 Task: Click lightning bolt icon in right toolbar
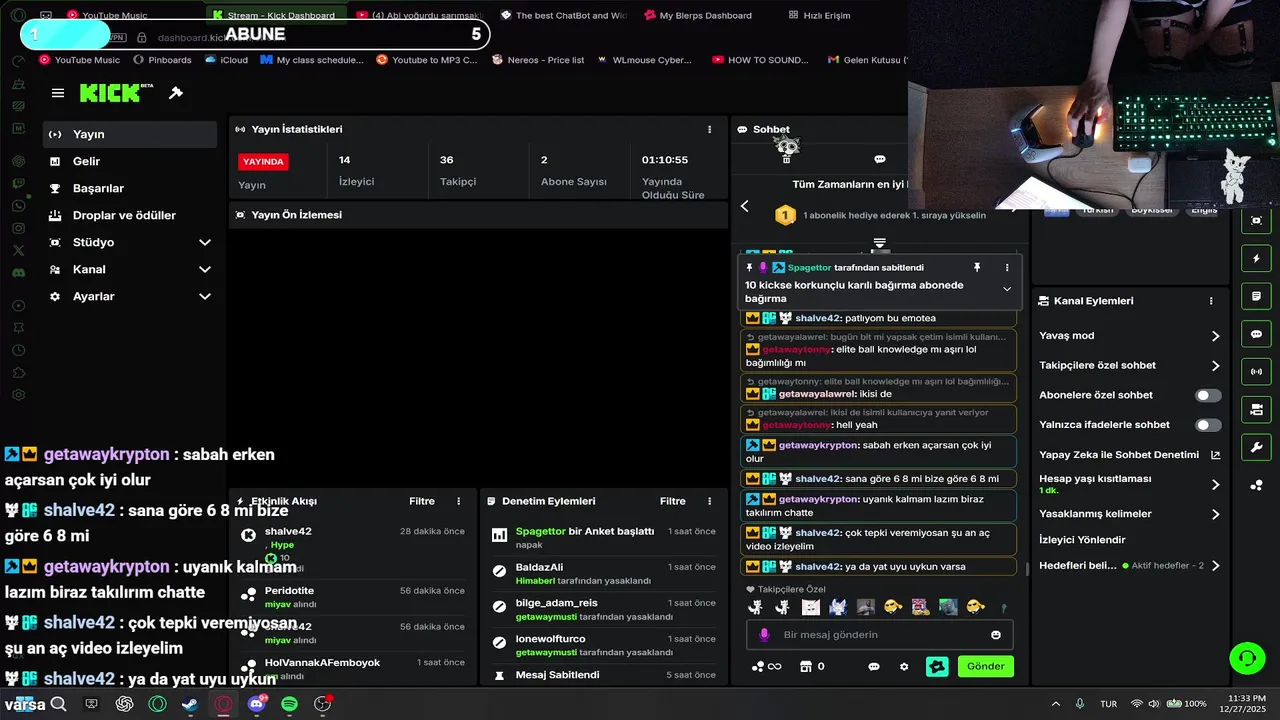(1256, 259)
